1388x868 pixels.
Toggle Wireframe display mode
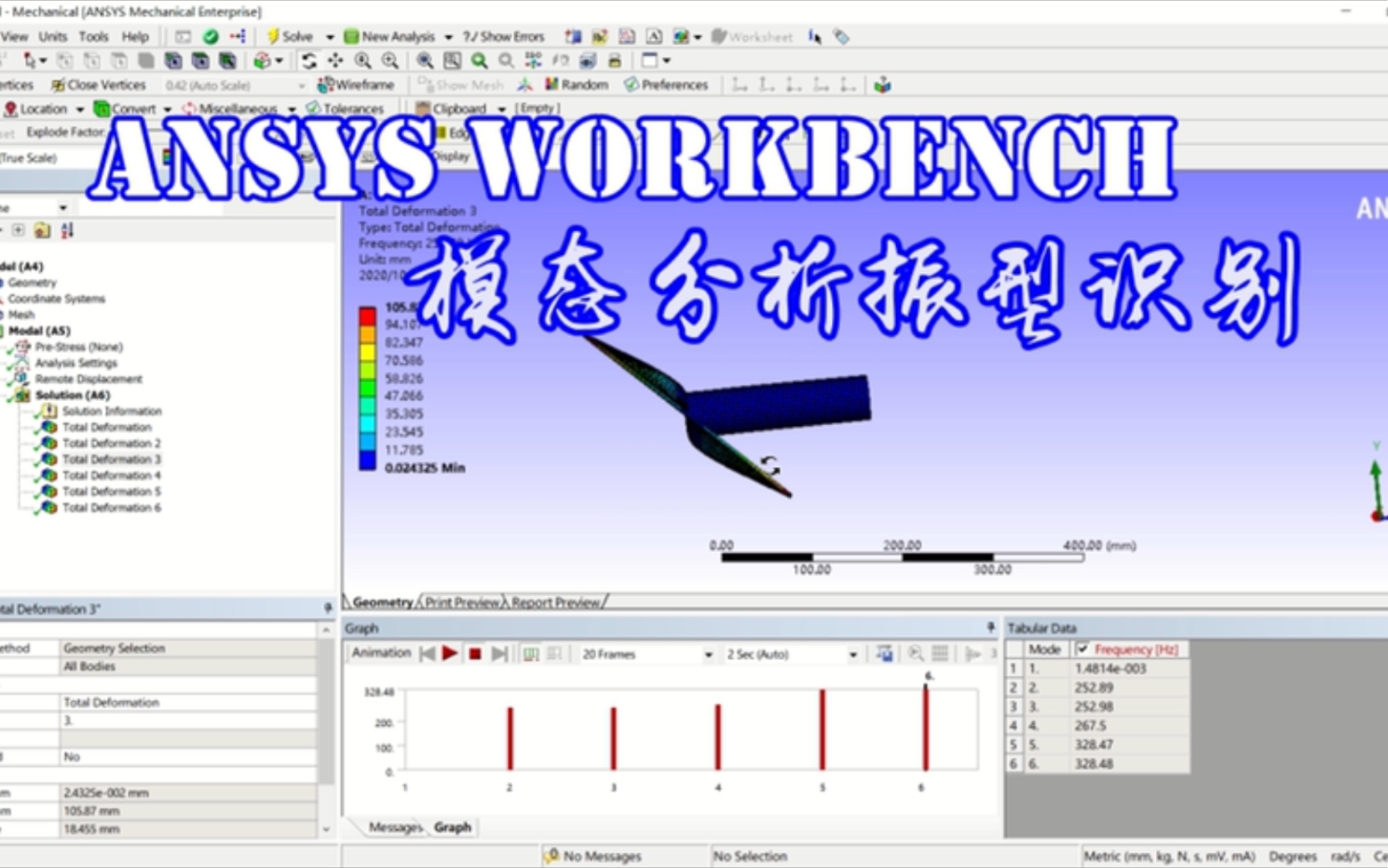click(x=356, y=84)
